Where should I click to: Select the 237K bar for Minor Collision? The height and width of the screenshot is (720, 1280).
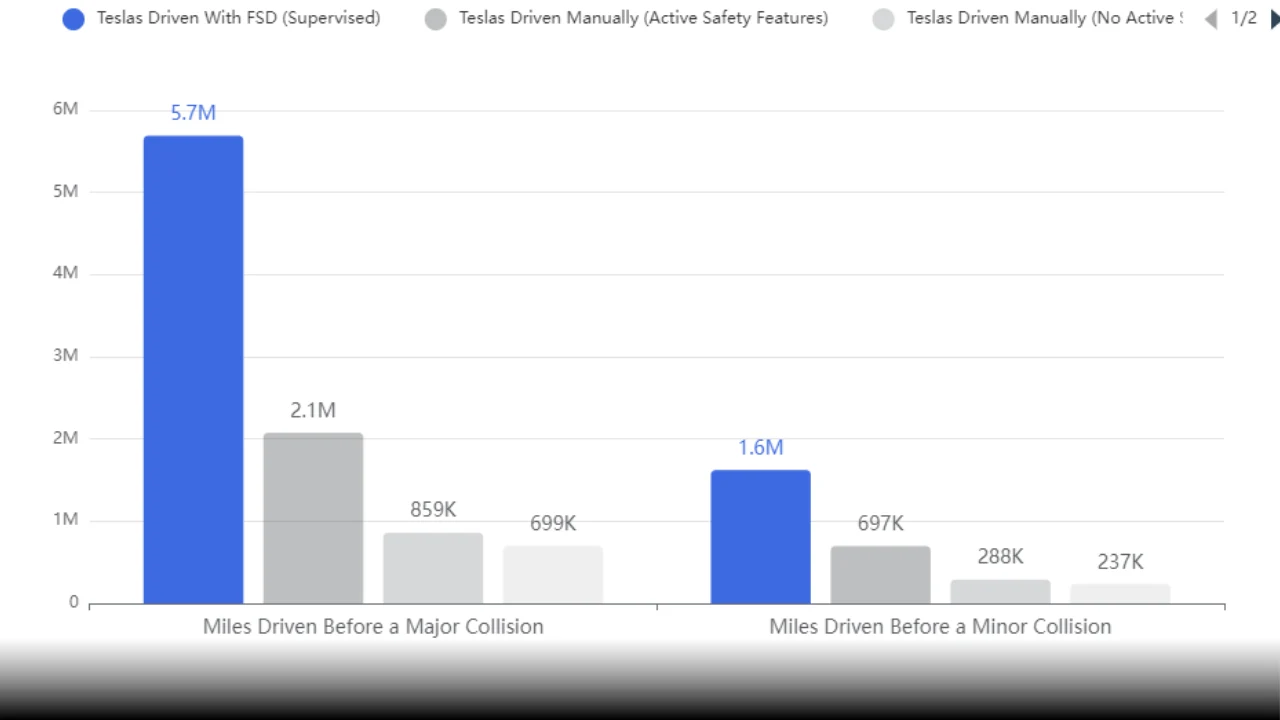(x=1121, y=594)
